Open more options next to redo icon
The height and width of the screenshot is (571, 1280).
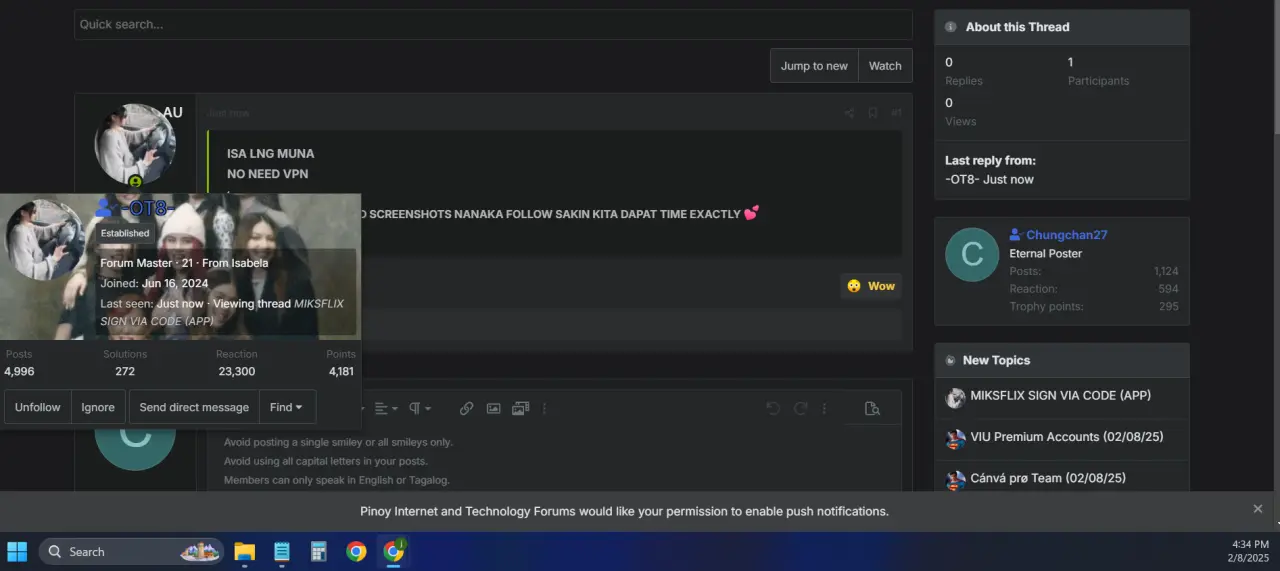tap(824, 408)
